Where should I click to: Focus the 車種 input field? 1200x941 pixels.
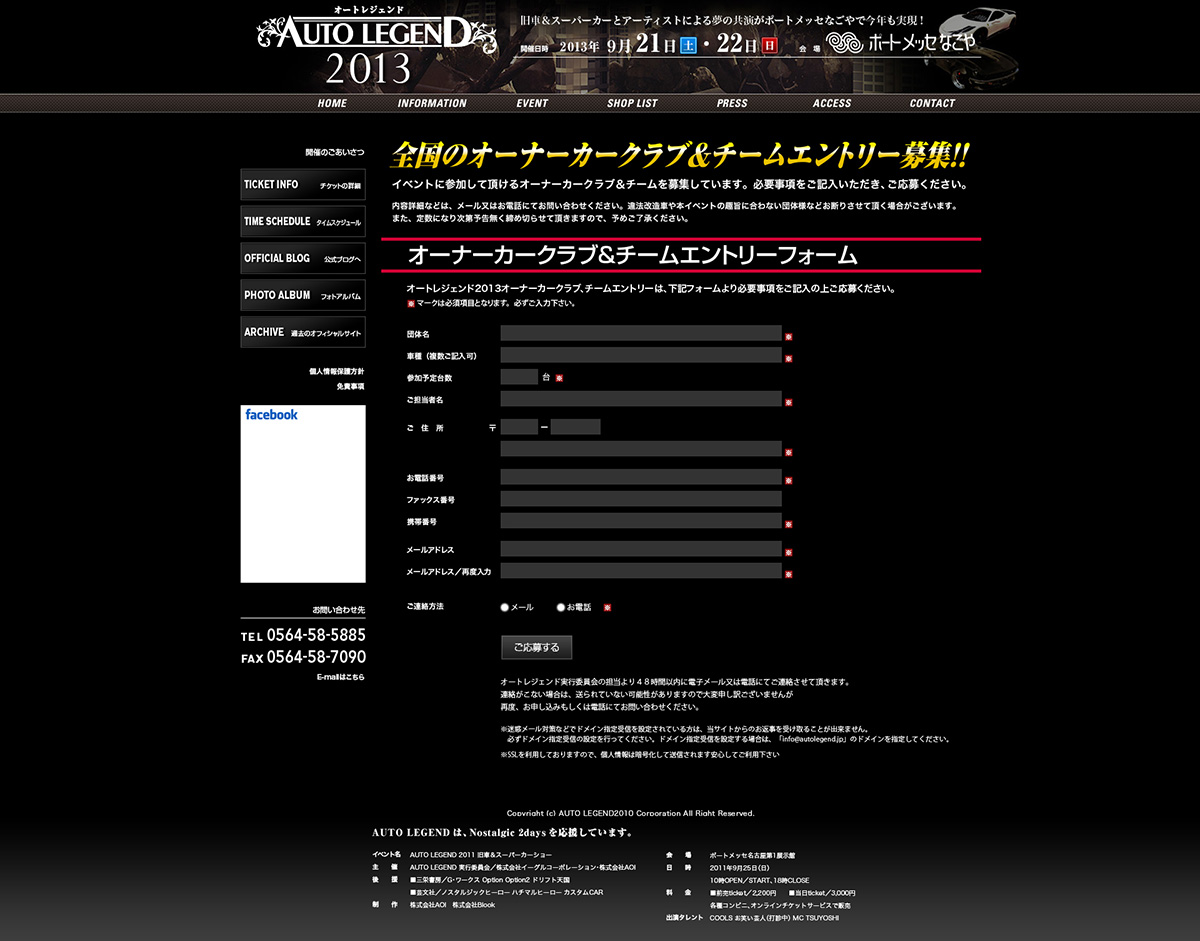pyautogui.click(x=641, y=355)
